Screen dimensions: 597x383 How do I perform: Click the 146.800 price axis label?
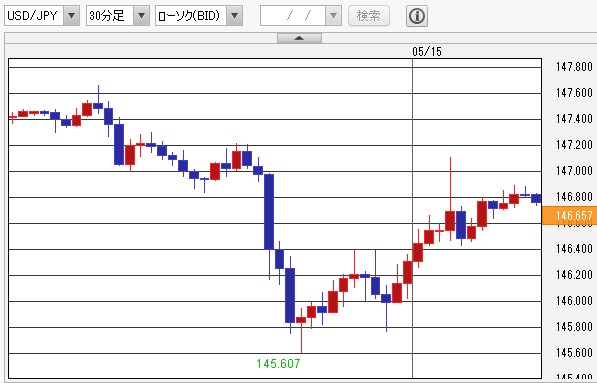click(574, 197)
